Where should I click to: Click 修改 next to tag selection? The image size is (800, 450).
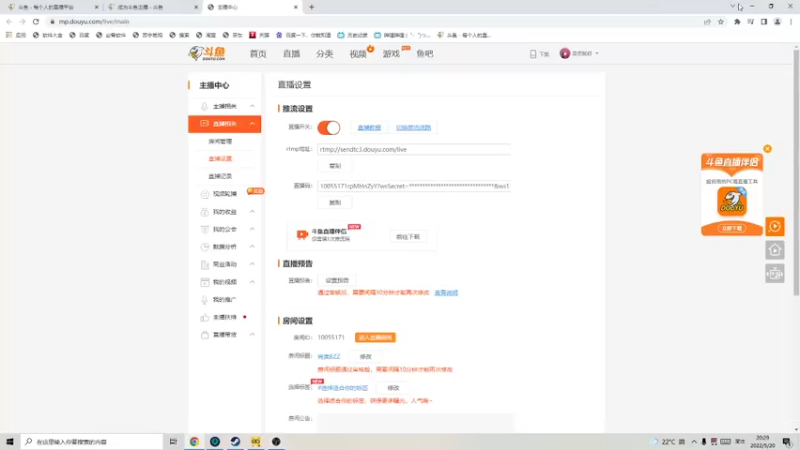393,388
